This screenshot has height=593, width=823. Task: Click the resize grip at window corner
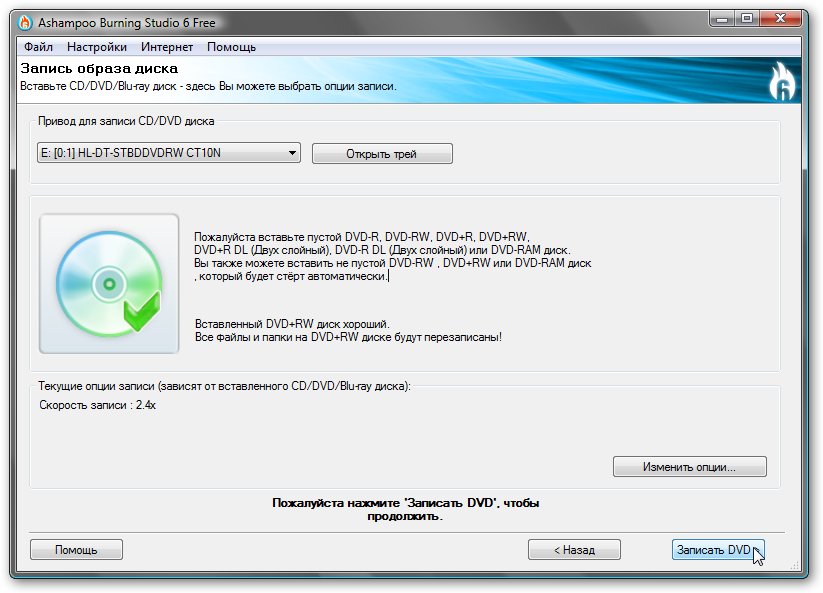[795, 566]
